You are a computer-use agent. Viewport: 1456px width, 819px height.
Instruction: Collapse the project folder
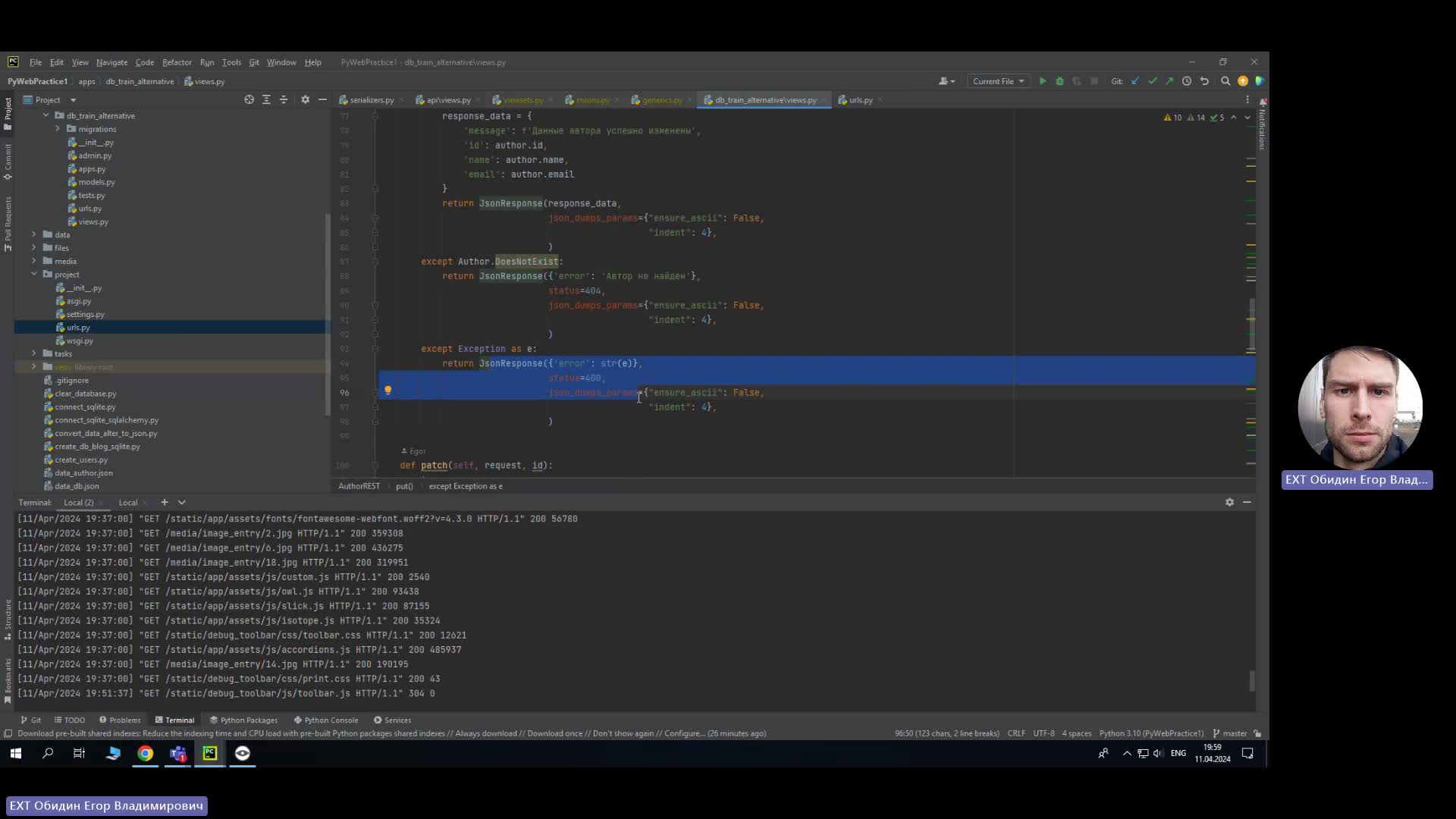point(33,274)
